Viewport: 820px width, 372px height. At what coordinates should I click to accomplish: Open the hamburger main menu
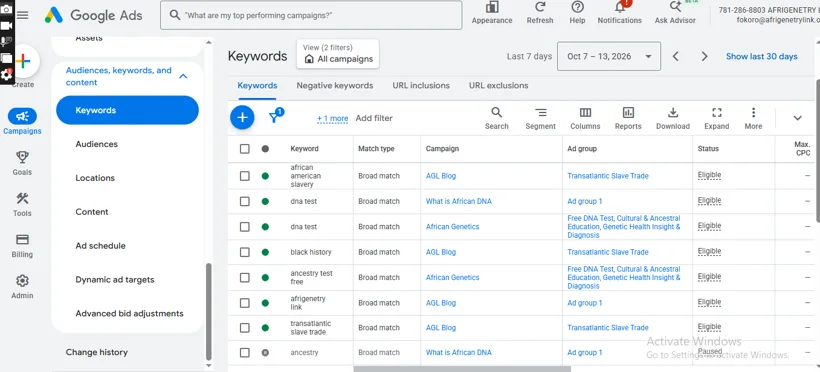[22, 15]
